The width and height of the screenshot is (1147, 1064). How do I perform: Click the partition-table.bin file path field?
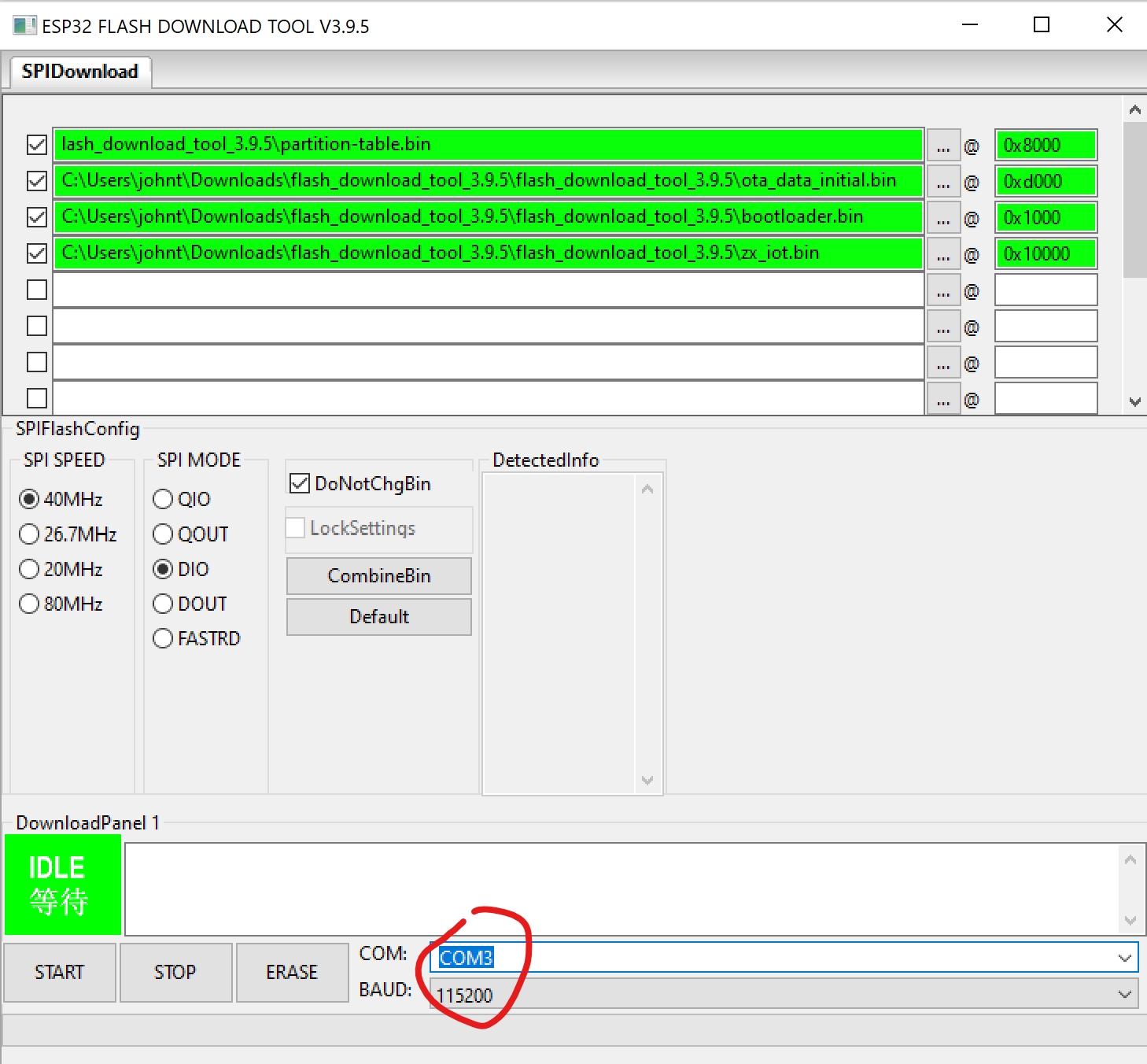488,145
